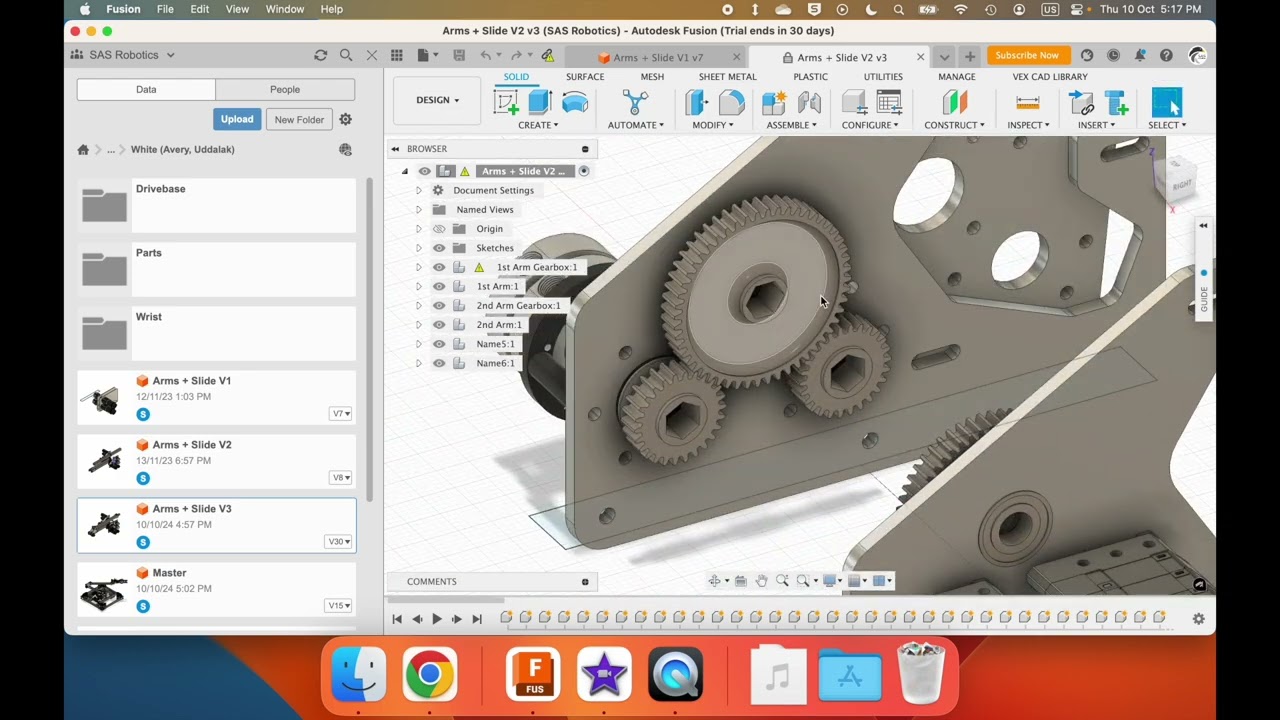Expand the 2nd Arm:1 node
Image resolution: width=1280 pixels, height=720 pixels.
418,324
